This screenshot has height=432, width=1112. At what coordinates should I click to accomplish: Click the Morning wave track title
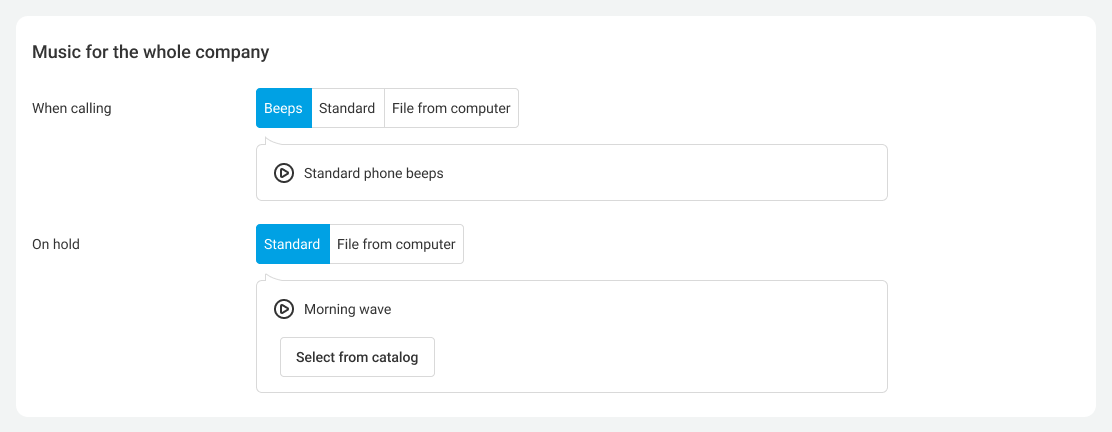click(347, 309)
